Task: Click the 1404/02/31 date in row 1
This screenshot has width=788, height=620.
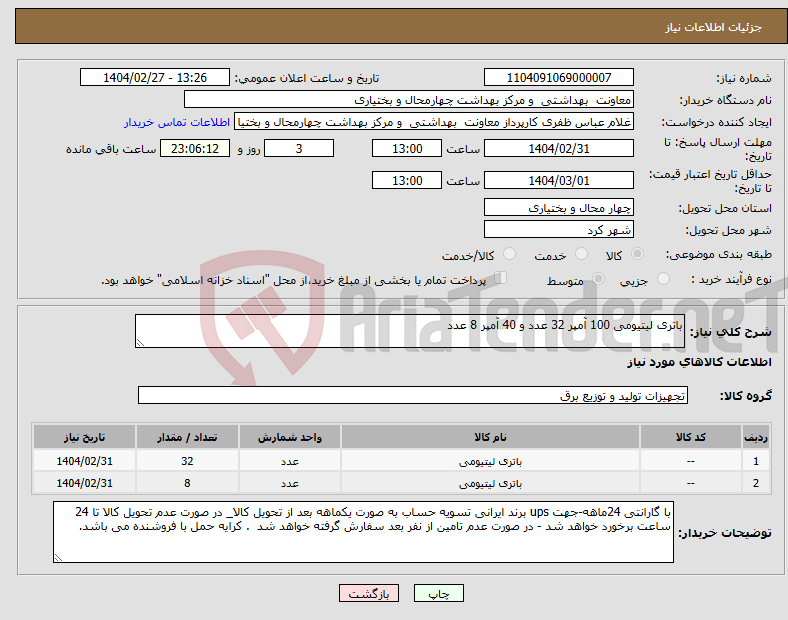Action: [84, 461]
